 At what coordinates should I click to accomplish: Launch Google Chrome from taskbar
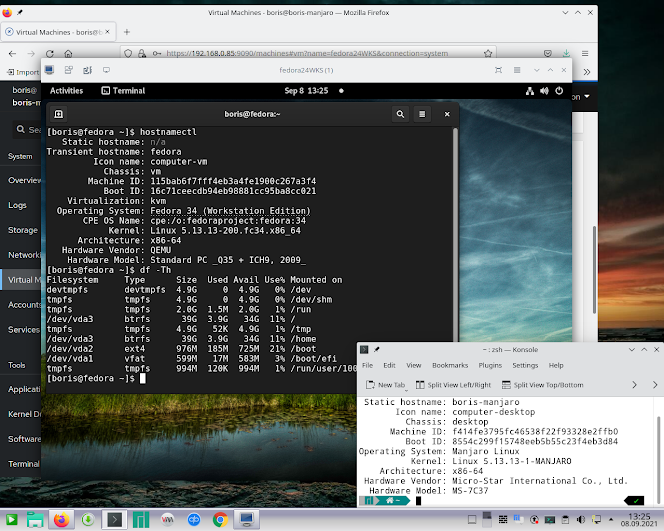coord(220,520)
